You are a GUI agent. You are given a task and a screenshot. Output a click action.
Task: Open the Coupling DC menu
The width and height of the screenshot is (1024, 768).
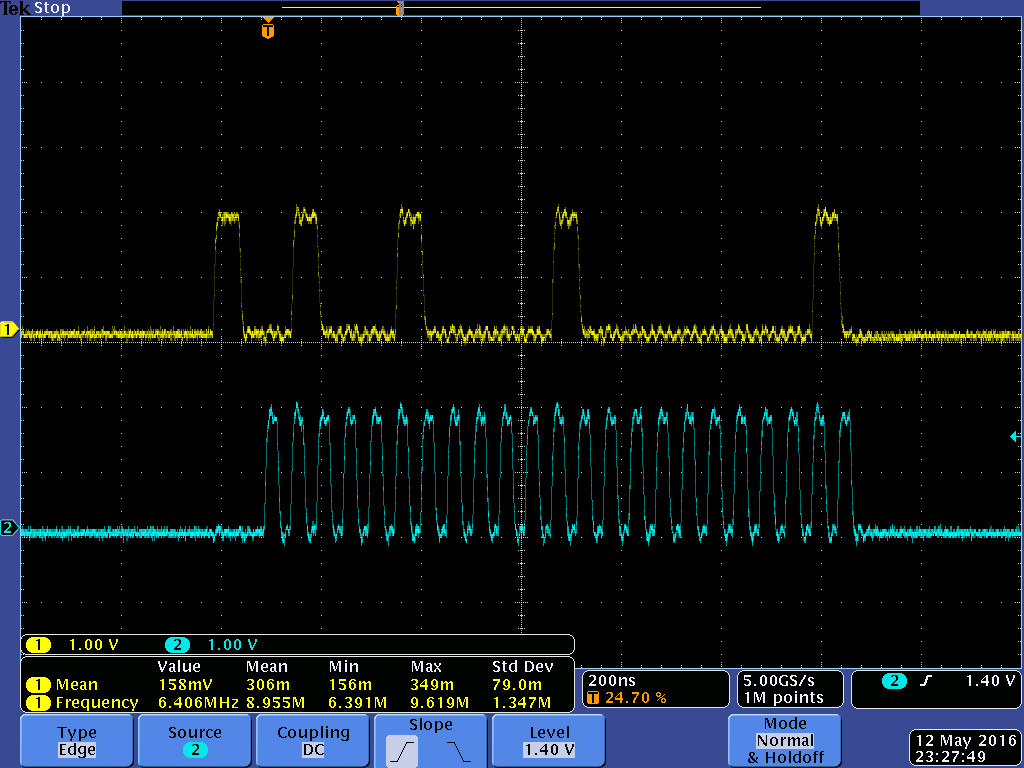point(313,741)
